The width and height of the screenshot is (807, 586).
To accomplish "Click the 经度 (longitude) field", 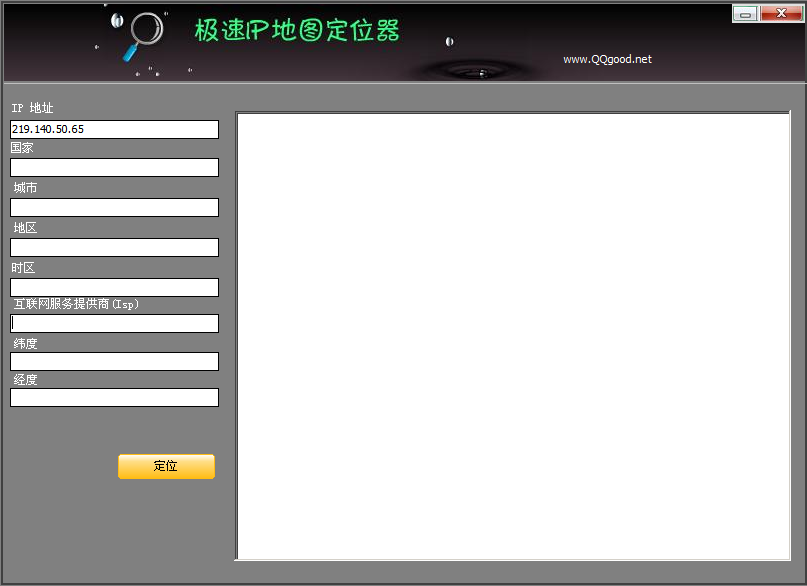I will click(114, 397).
